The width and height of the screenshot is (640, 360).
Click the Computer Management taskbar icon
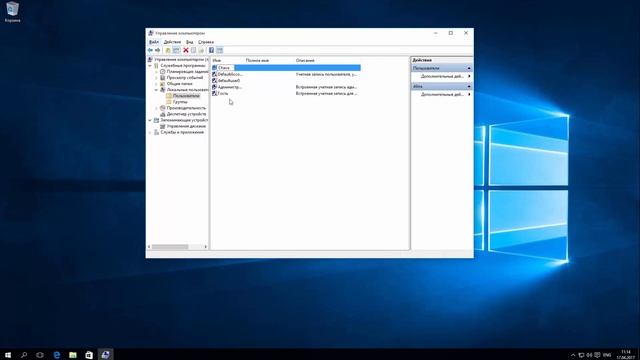coord(105,355)
